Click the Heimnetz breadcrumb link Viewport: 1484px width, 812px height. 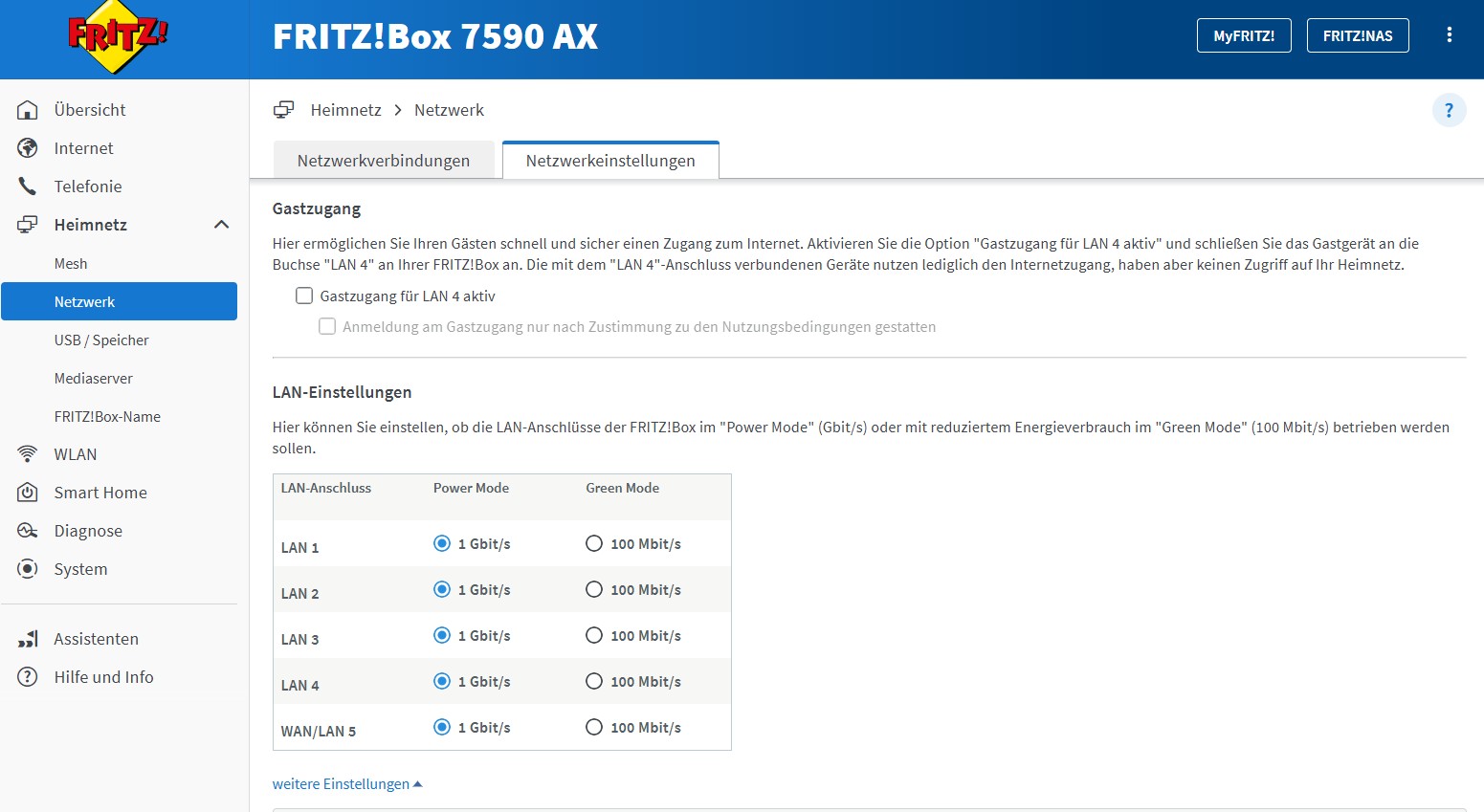pyautogui.click(x=346, y=110)
